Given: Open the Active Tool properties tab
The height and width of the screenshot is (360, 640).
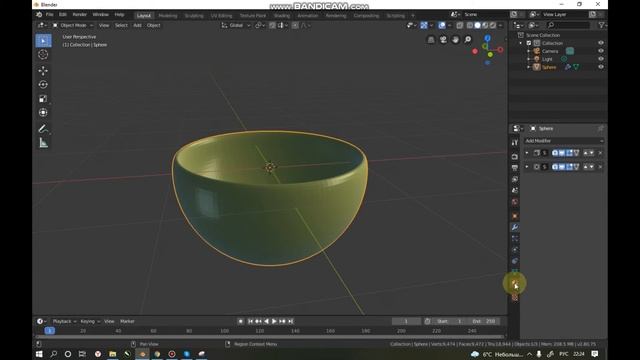Looking at the screenshot, I should pos(515,142).
